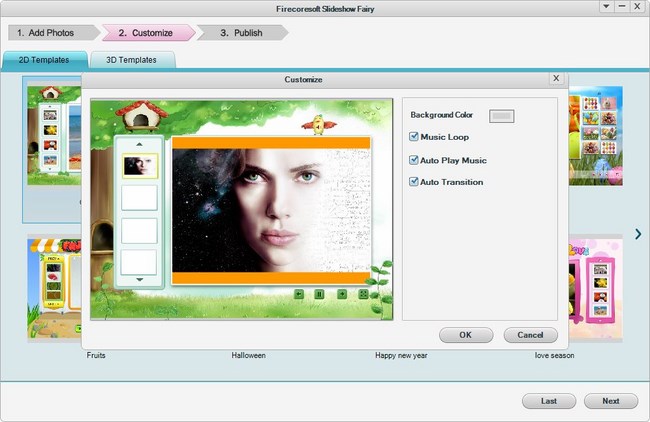650x422 pixels.
Task: Select the 2D Templates tab
Action: [43, 60]
